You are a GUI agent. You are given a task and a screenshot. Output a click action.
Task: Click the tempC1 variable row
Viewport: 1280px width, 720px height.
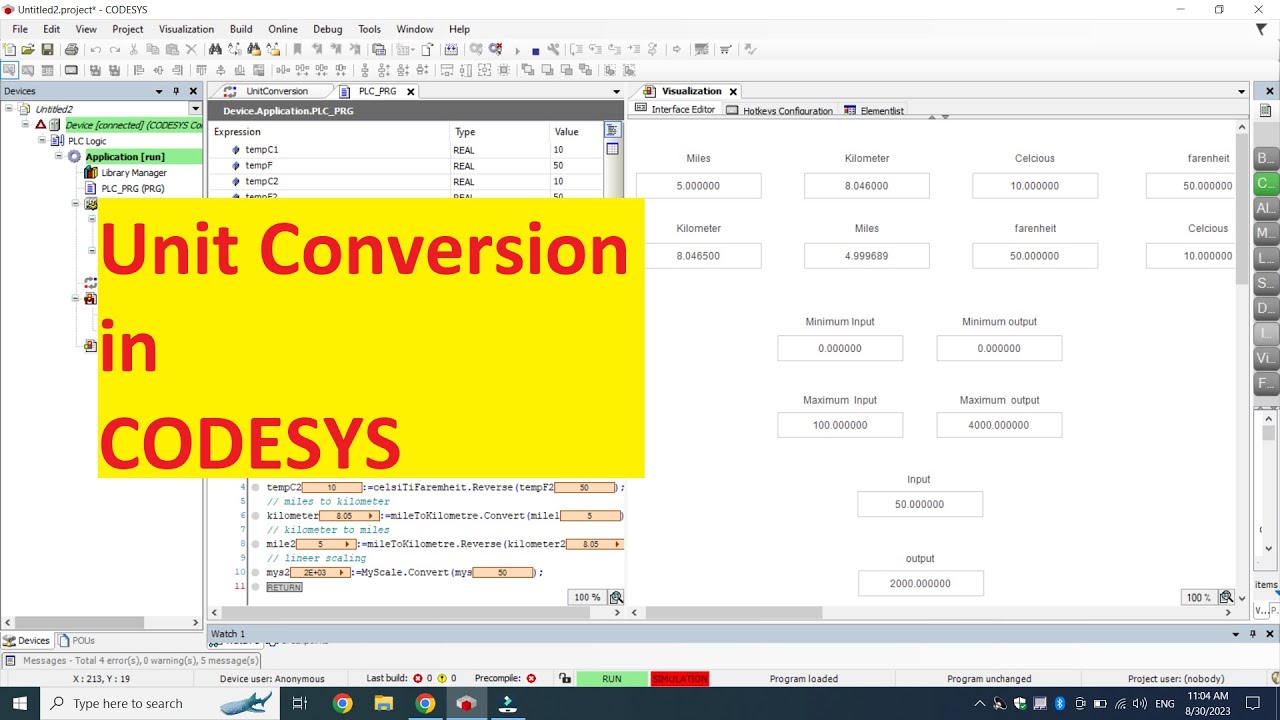pos(405,150)
